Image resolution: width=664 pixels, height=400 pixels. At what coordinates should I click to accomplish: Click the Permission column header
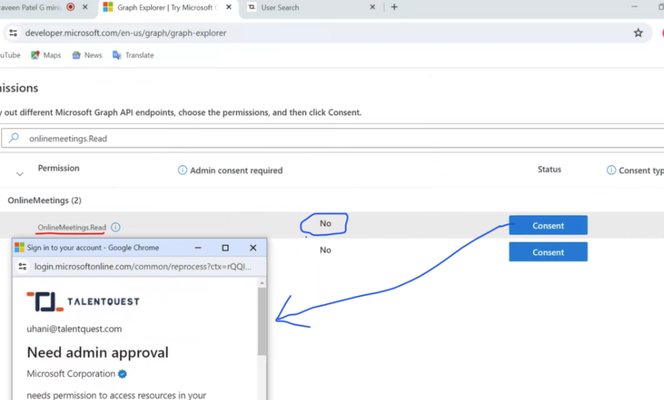58,168
